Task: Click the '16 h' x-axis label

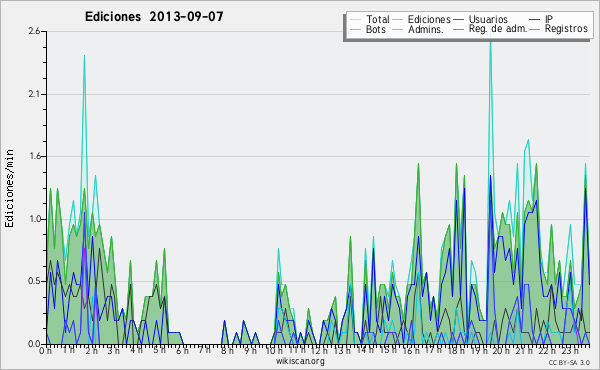Action: coord(411,351)
